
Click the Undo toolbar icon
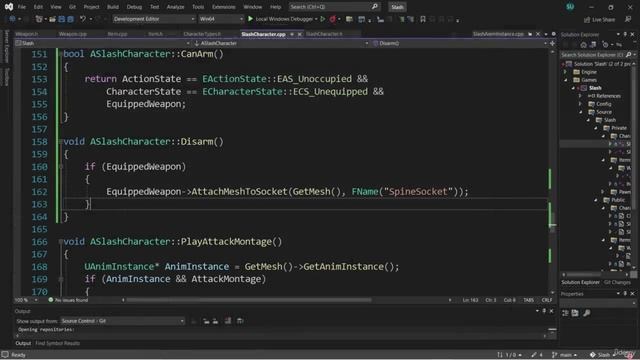83,19
